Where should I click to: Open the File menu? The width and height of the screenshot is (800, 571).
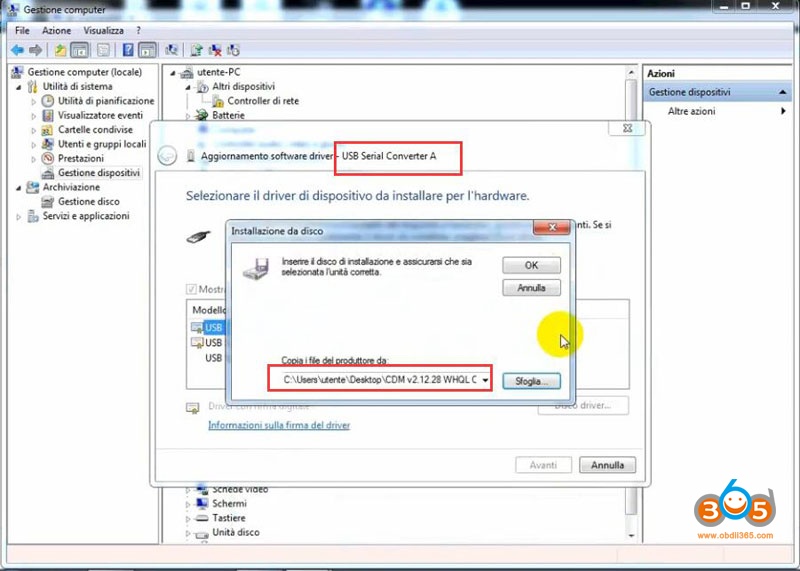coord(22,31)
